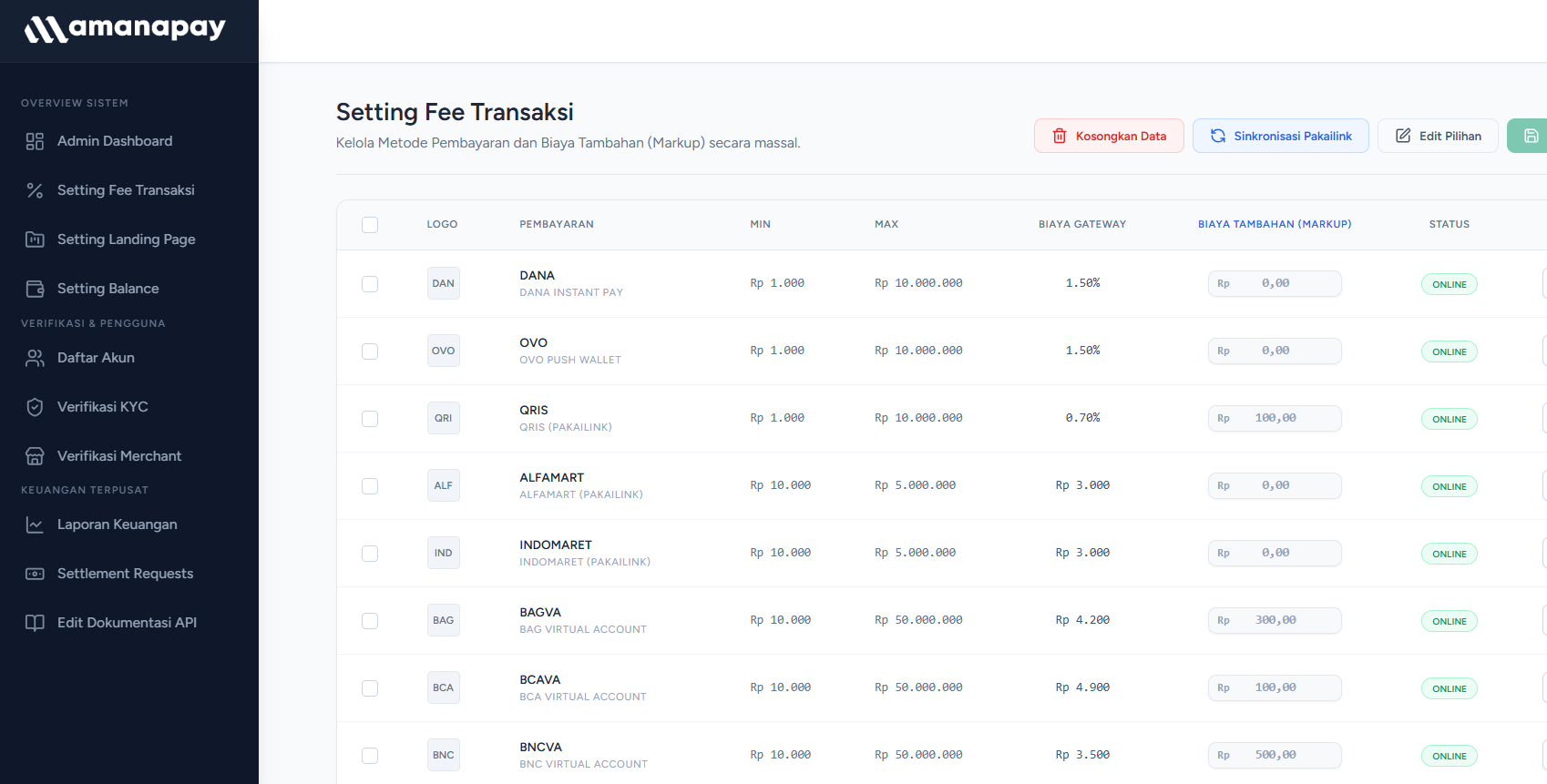Click the chart icon for Laporan Keuangan
Viewport: 1547px width, 784px height.
click(x=35, y=524)
